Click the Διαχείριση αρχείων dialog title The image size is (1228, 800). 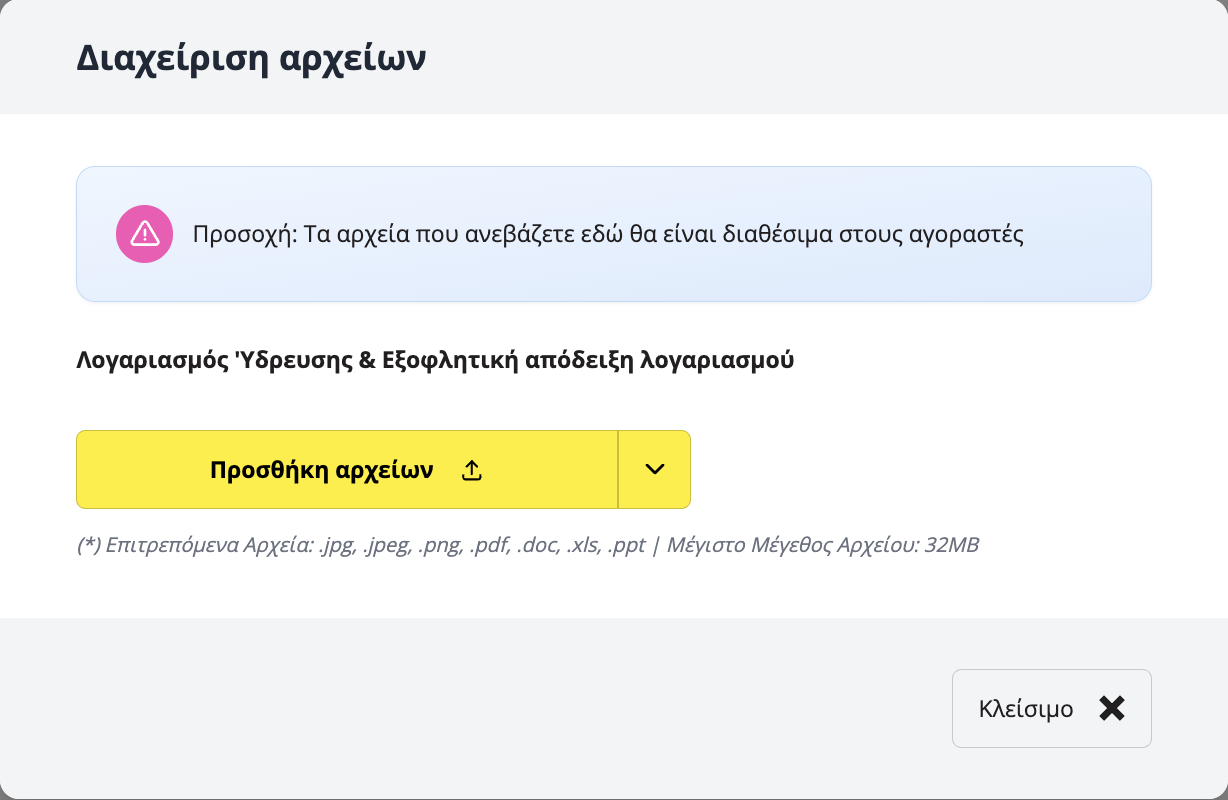pyautogui.click(x=250, y=57)
